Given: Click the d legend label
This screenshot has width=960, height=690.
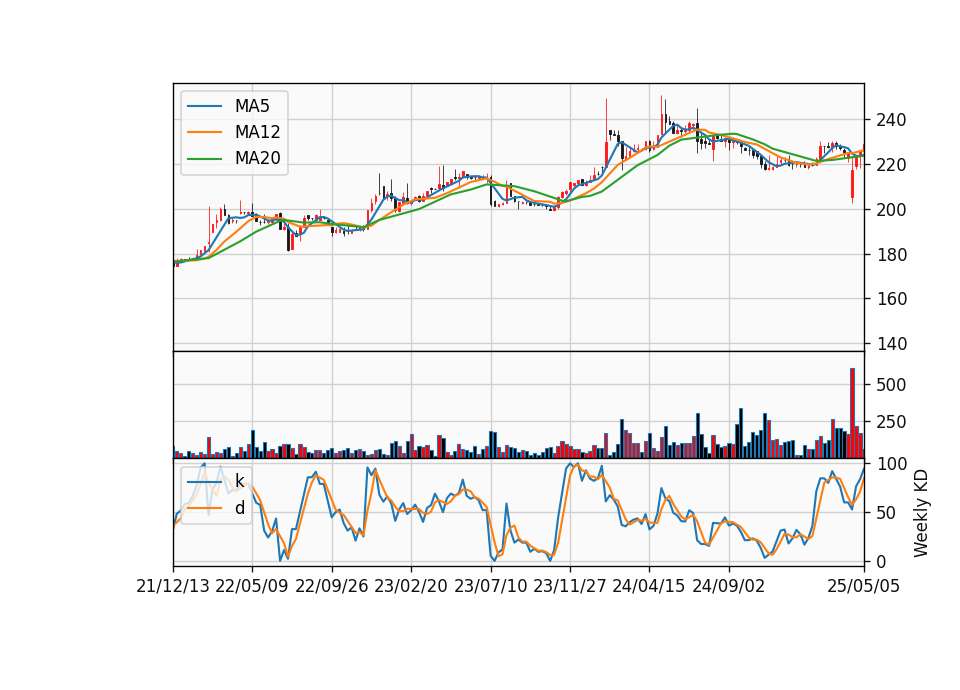Looking at the screenshot, I should point(239,508).
